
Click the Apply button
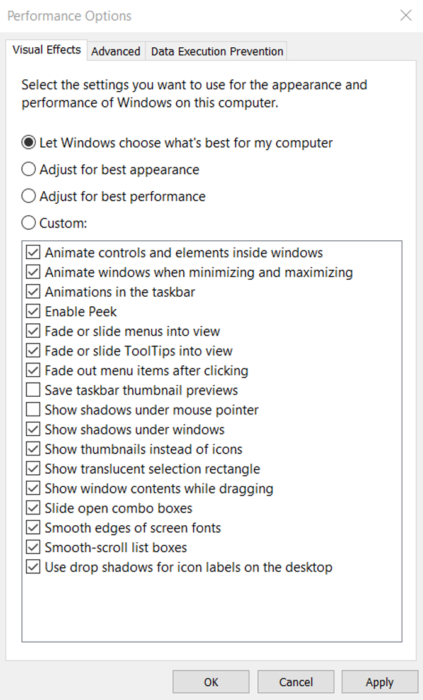point(380,682)
